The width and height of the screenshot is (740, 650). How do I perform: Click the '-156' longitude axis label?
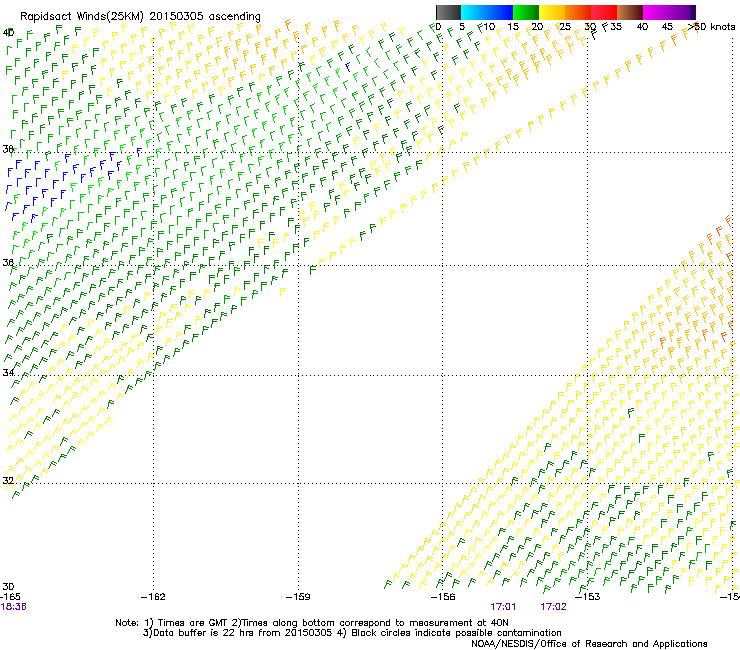point(443,597)
